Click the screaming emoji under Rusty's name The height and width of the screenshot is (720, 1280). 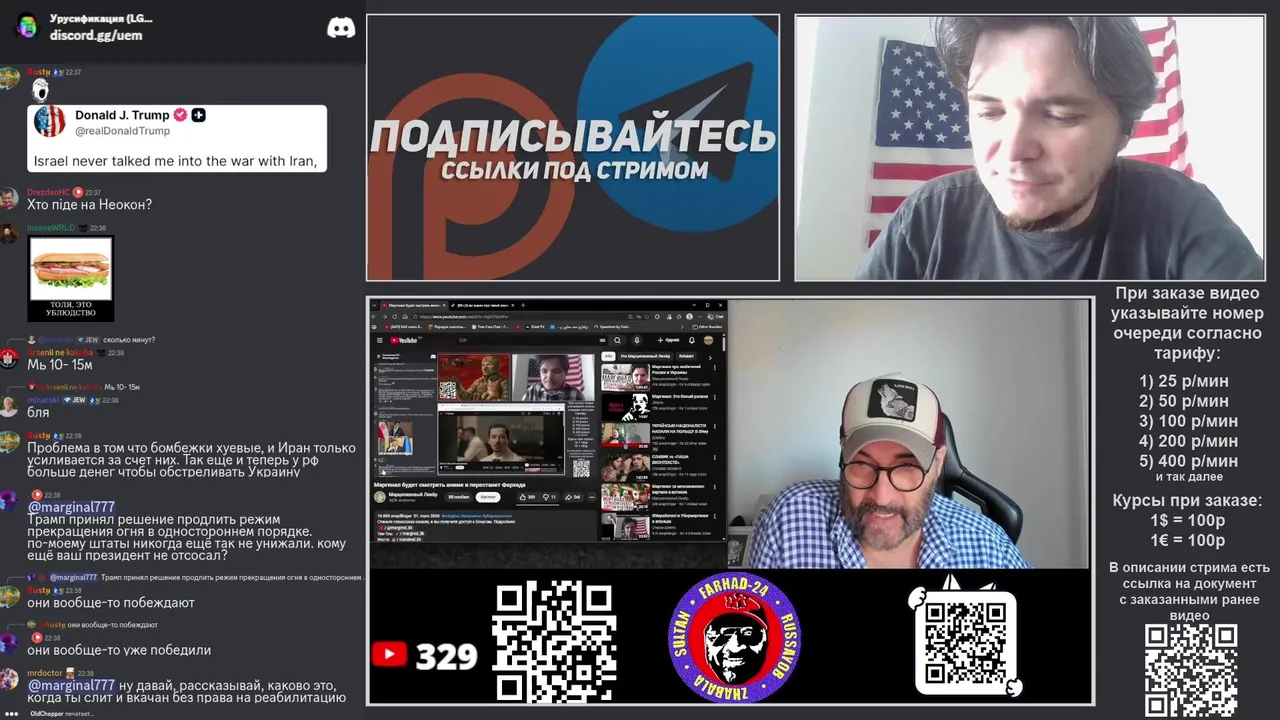40,90
